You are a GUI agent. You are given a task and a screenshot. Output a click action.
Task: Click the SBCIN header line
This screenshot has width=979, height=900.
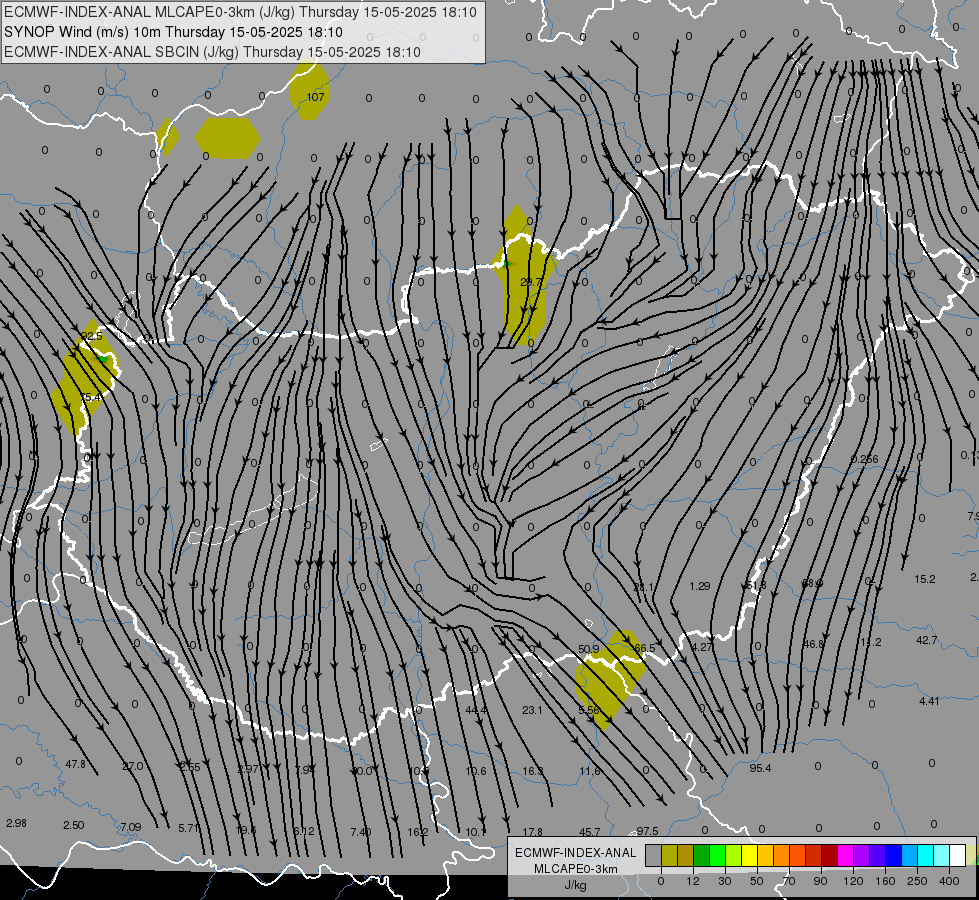click(212, 52)
